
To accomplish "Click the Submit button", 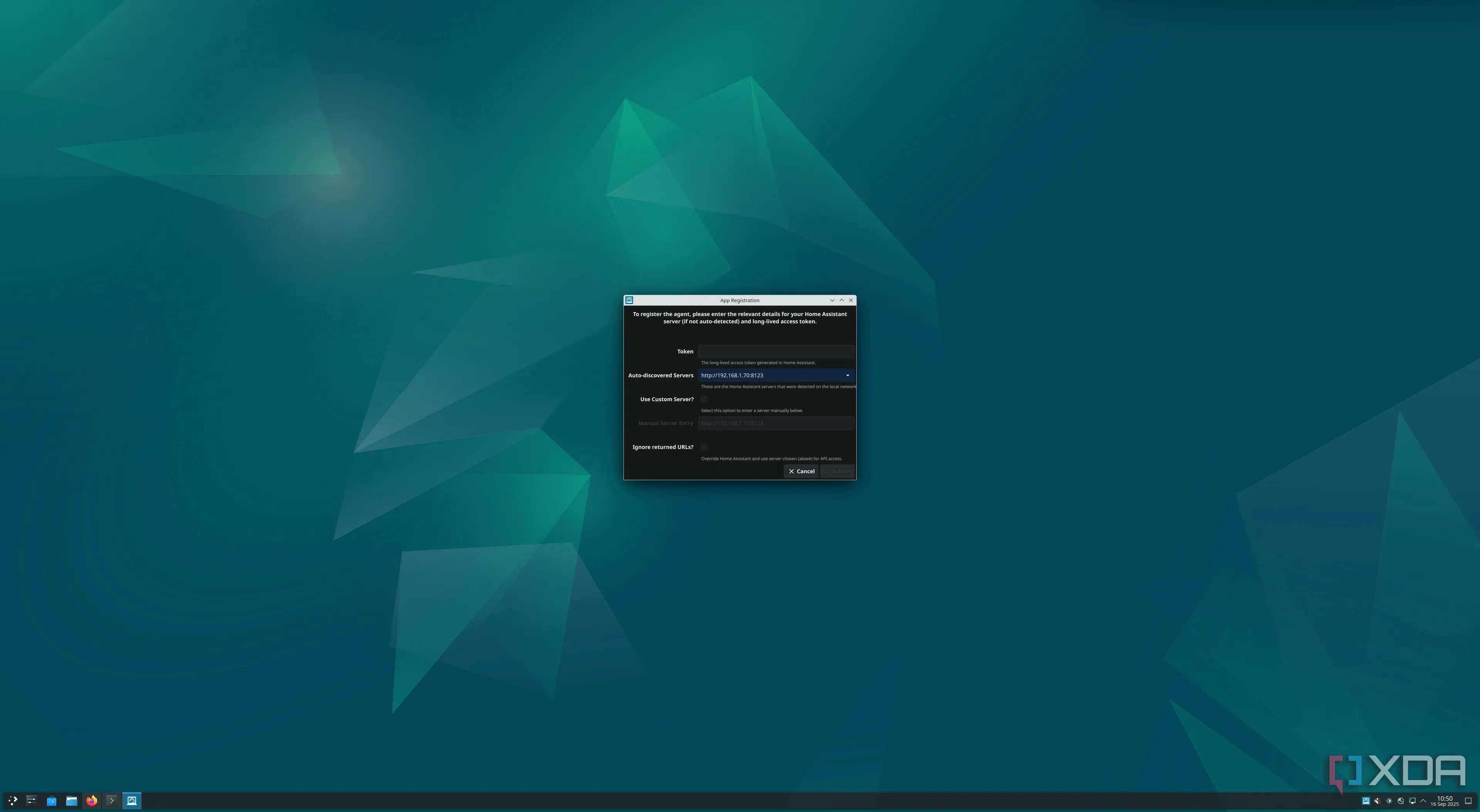I will (x=838, y=471).
